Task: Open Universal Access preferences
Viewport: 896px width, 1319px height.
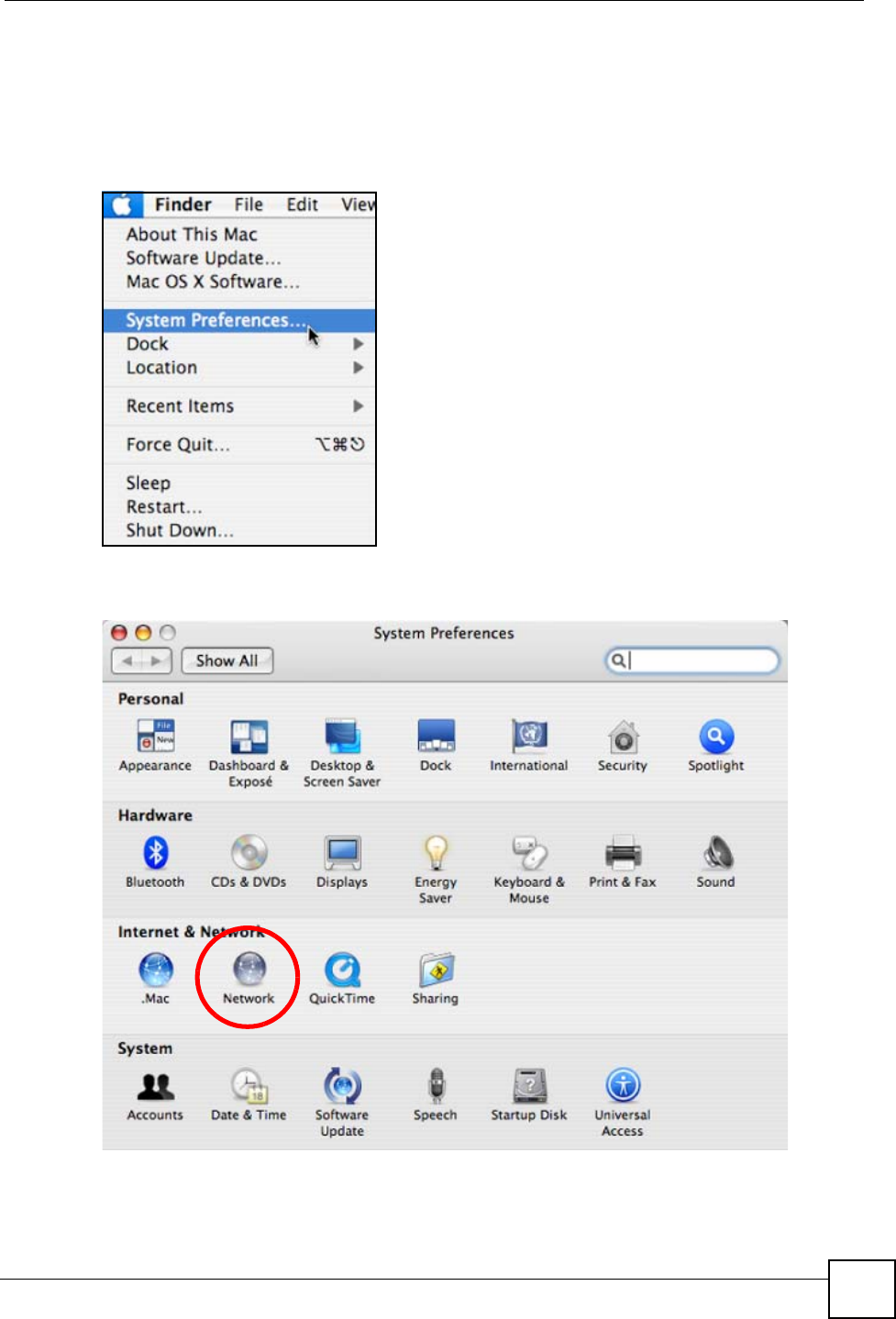Action: [623, 1103]
